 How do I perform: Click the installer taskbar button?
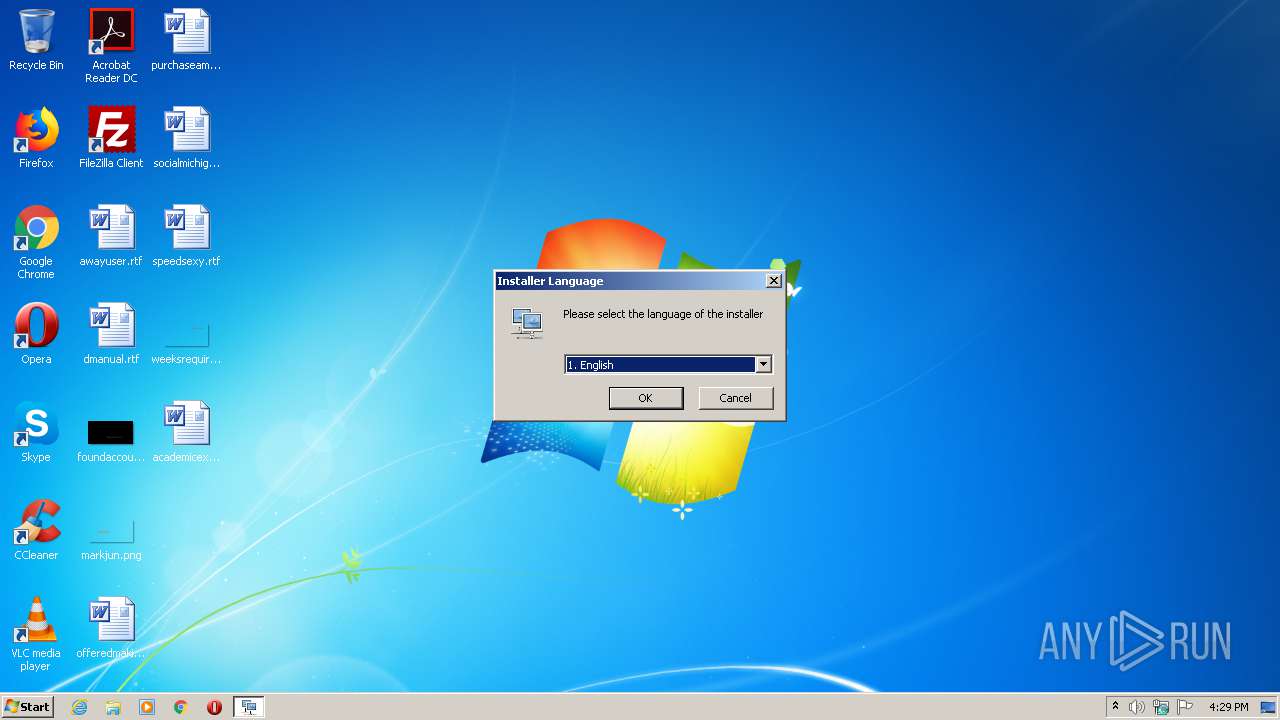coord(249,707)
